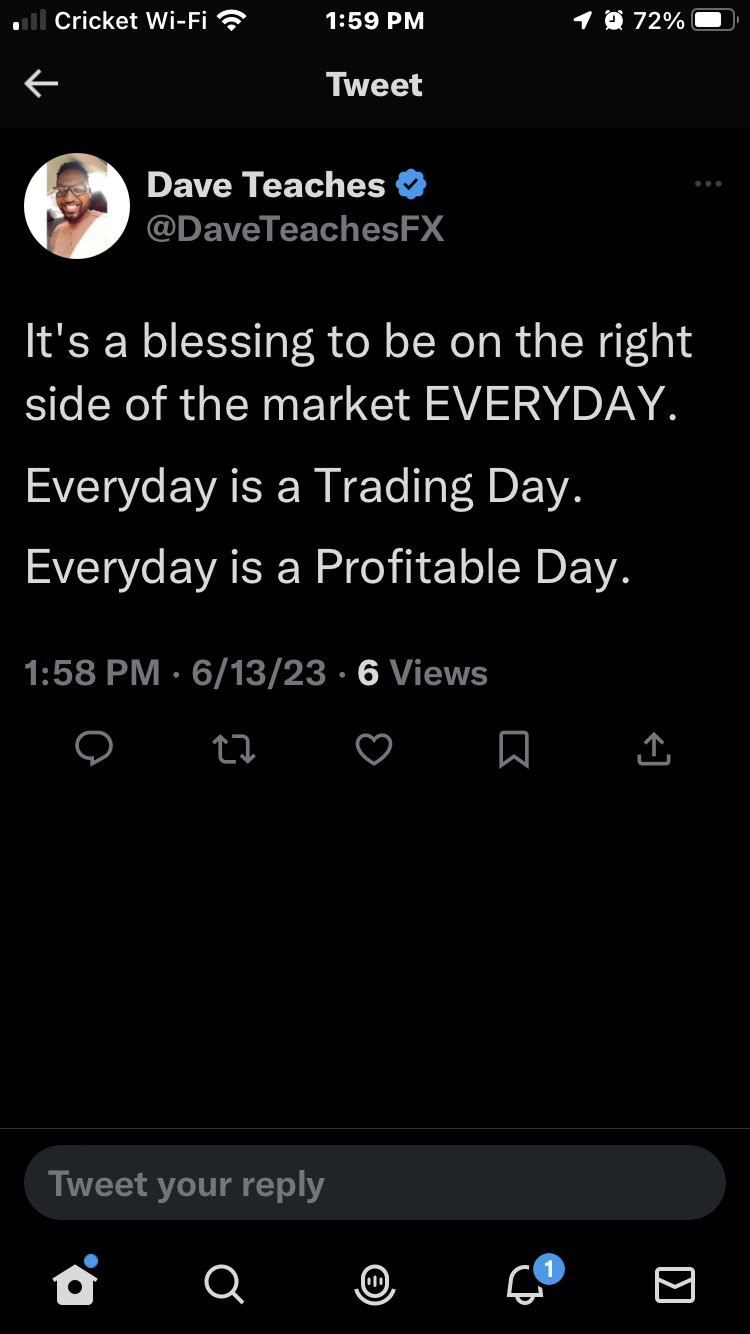Tap the back arrow icon
Image resolution: width=750 pixels, height=1334 pixels.
(x=41, y=85)
